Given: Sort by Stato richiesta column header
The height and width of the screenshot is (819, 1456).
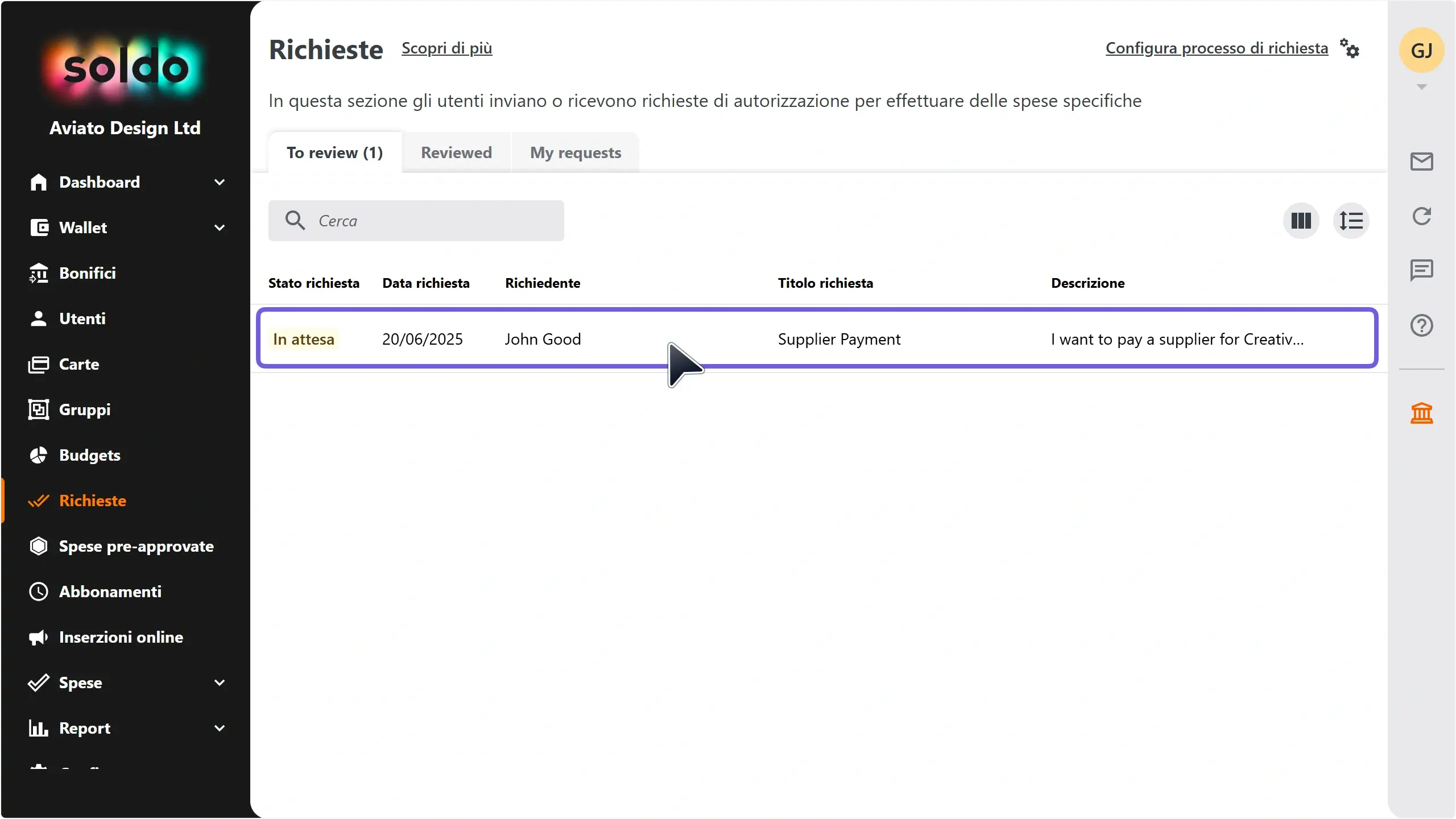Looking at the screenshot, I should (314, 283).
